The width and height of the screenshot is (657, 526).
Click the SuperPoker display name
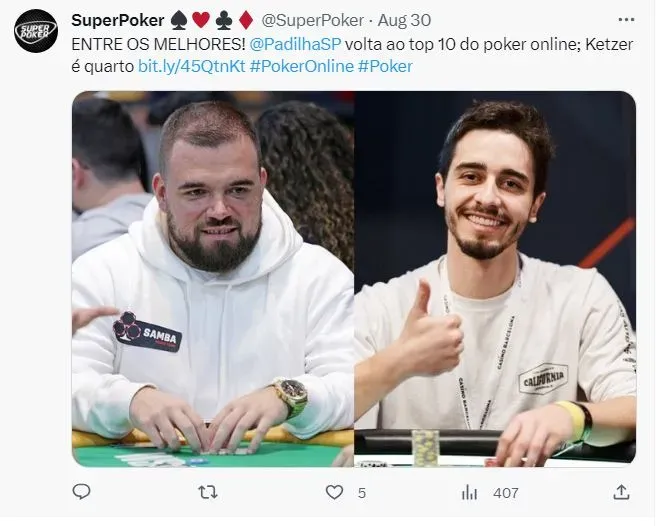point(118,20)
